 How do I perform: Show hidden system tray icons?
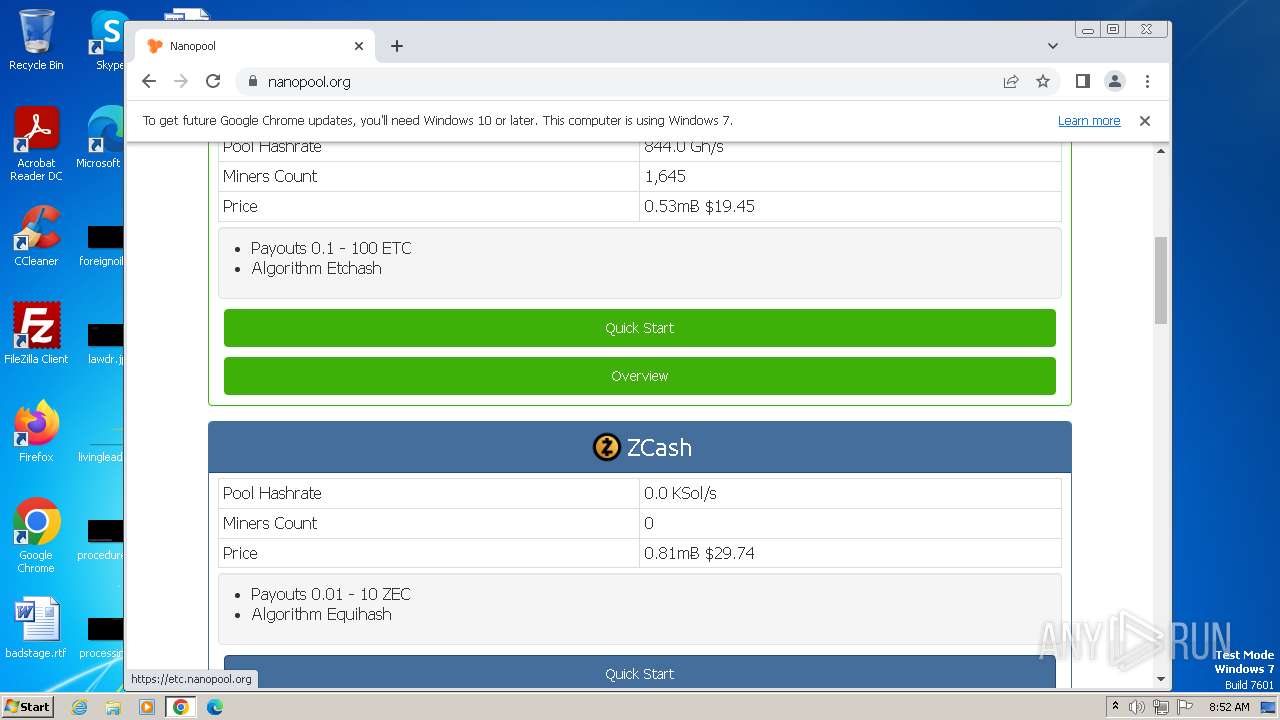point(1115,707)
